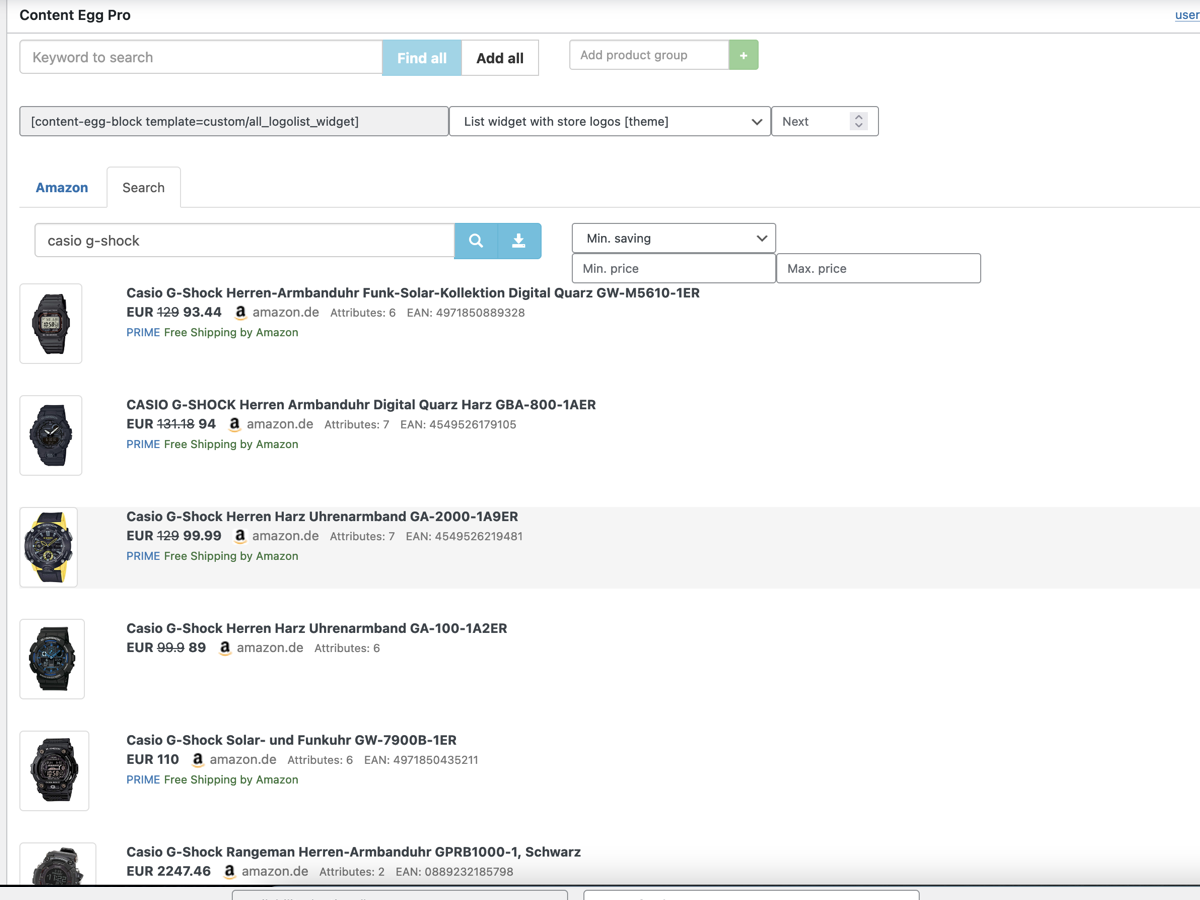Click title Casio G-Shock Uhrenarmband GA-2000-1A9ER

point(322,517)
